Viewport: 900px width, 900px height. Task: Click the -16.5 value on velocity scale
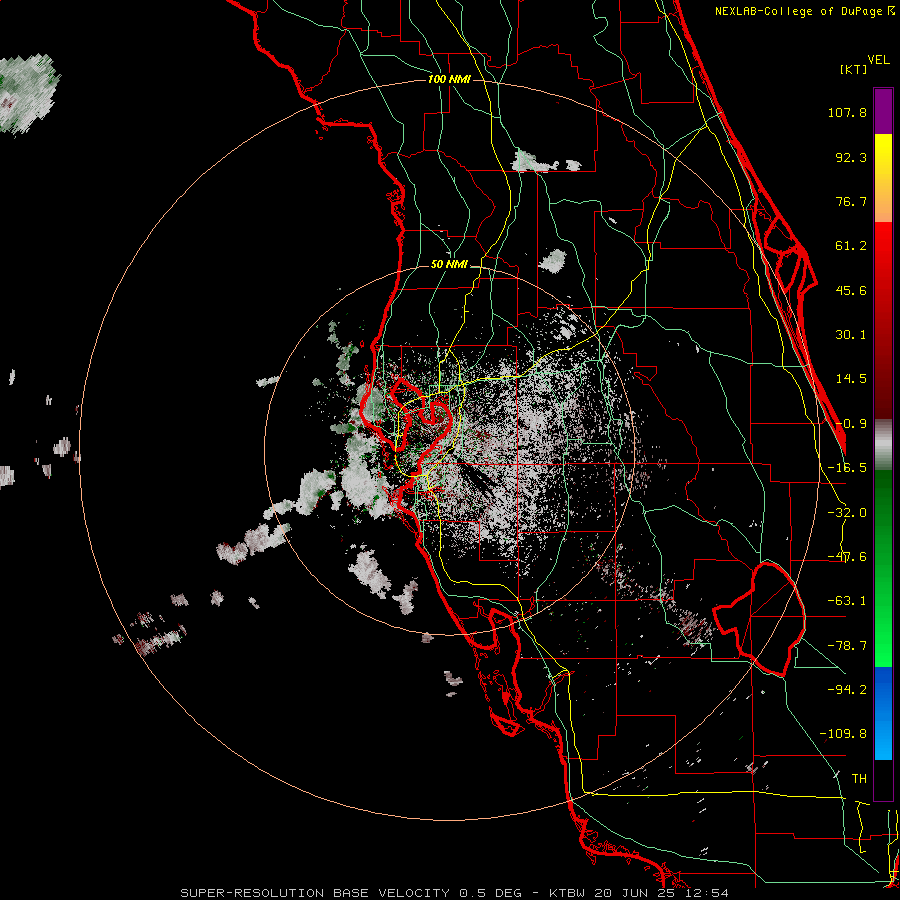coord(847,468)
